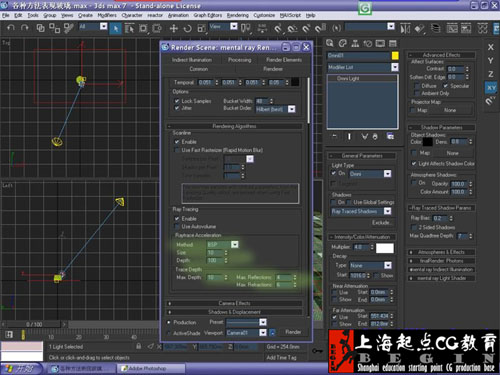This screenshot has width=500, height=375.
Task: Open the Modify command panel tab
Action: click(342, 43)
